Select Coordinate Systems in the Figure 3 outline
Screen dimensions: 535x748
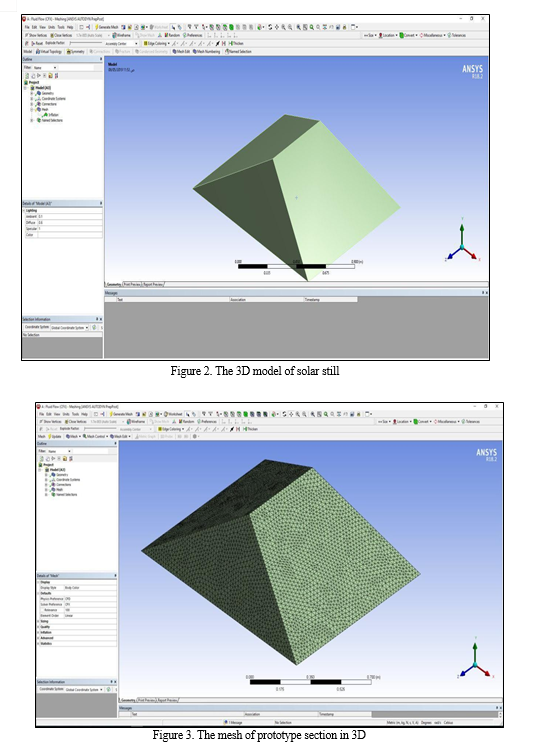tap(65, 479)
